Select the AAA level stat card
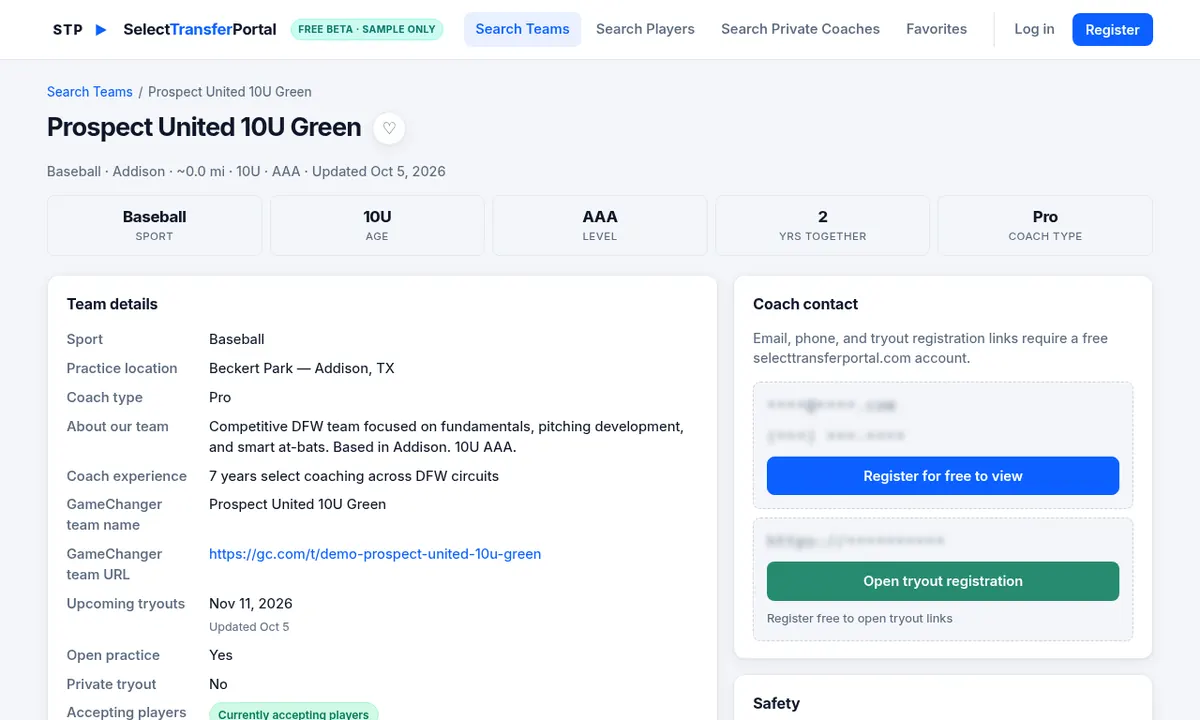Viewport: 1200px width, 720px height. (x=600, y=225)
